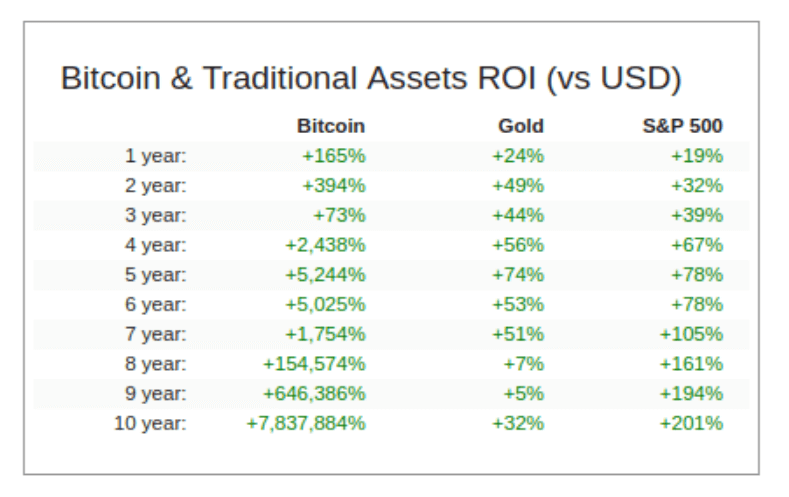Click Gold's +5% nine-year value
The height and width of the screenshot is (497, 789).
(x=523, y=393)
